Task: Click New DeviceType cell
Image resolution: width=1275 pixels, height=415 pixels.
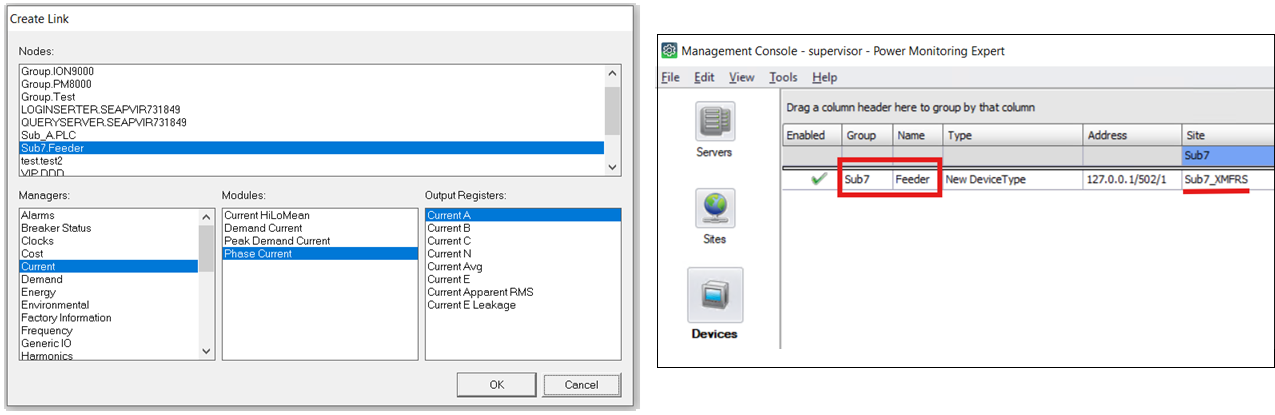Action: pos(1013,180)
